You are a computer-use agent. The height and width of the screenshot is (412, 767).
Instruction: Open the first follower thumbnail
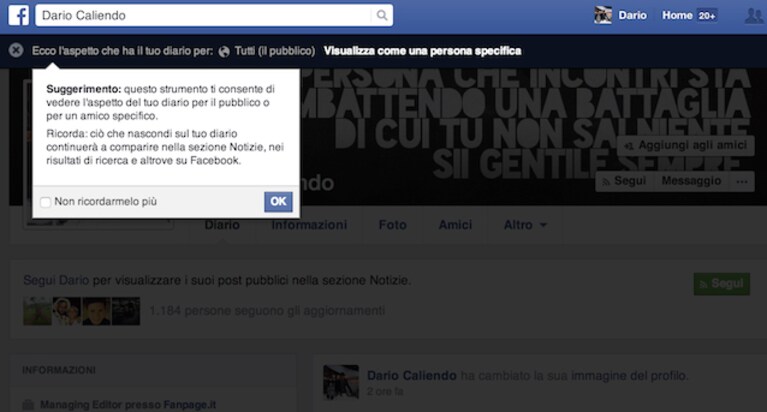pos(37,311)
